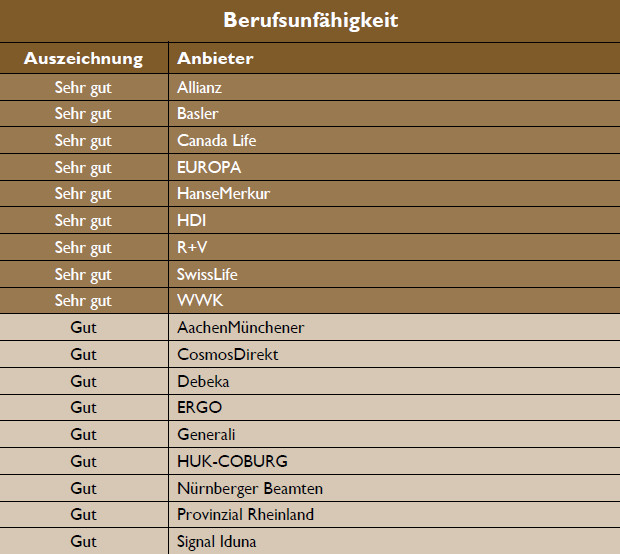Select the WWK provider entry
The image size is (620, 554).
[x=195, y=301]
